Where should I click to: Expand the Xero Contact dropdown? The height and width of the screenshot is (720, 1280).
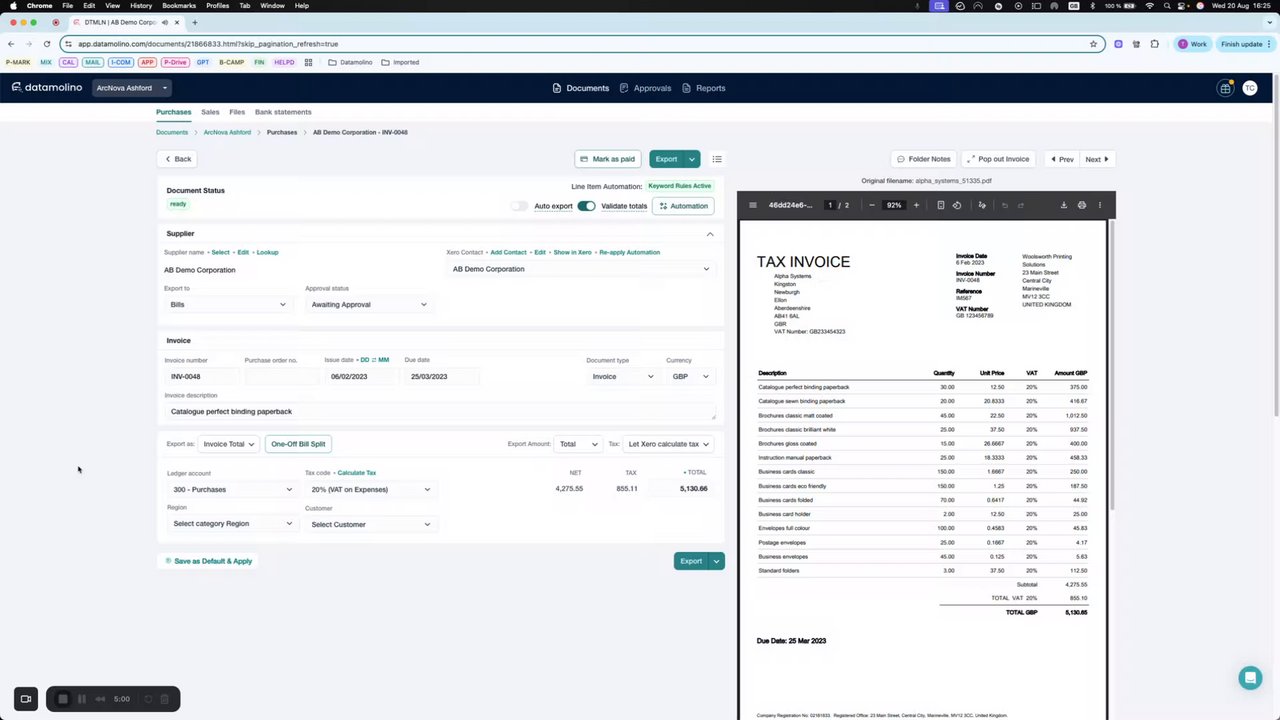(x=580, y=269)
